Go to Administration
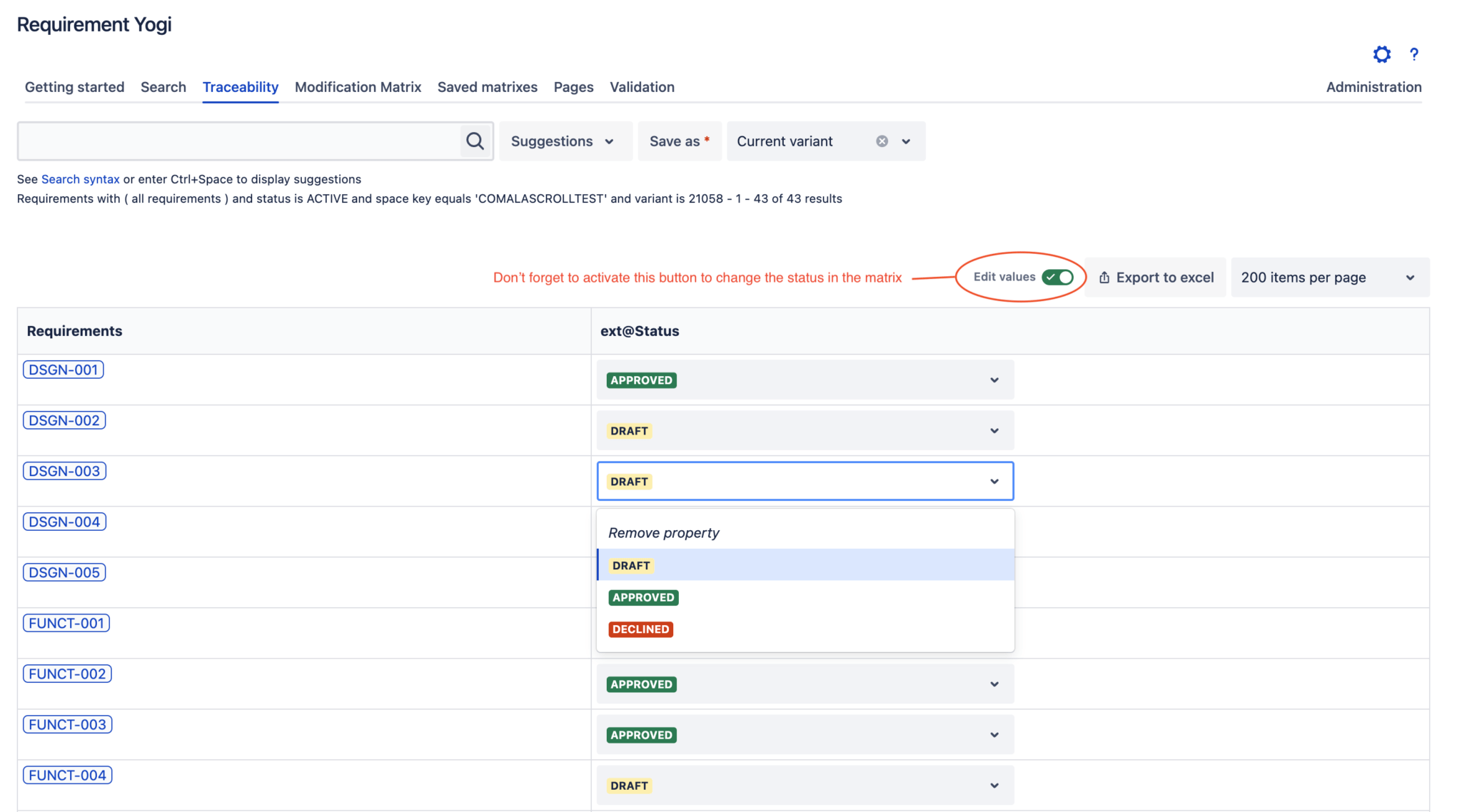Screen dimensions: 1462x812 pyautogui.click(x=1373, y=87)
